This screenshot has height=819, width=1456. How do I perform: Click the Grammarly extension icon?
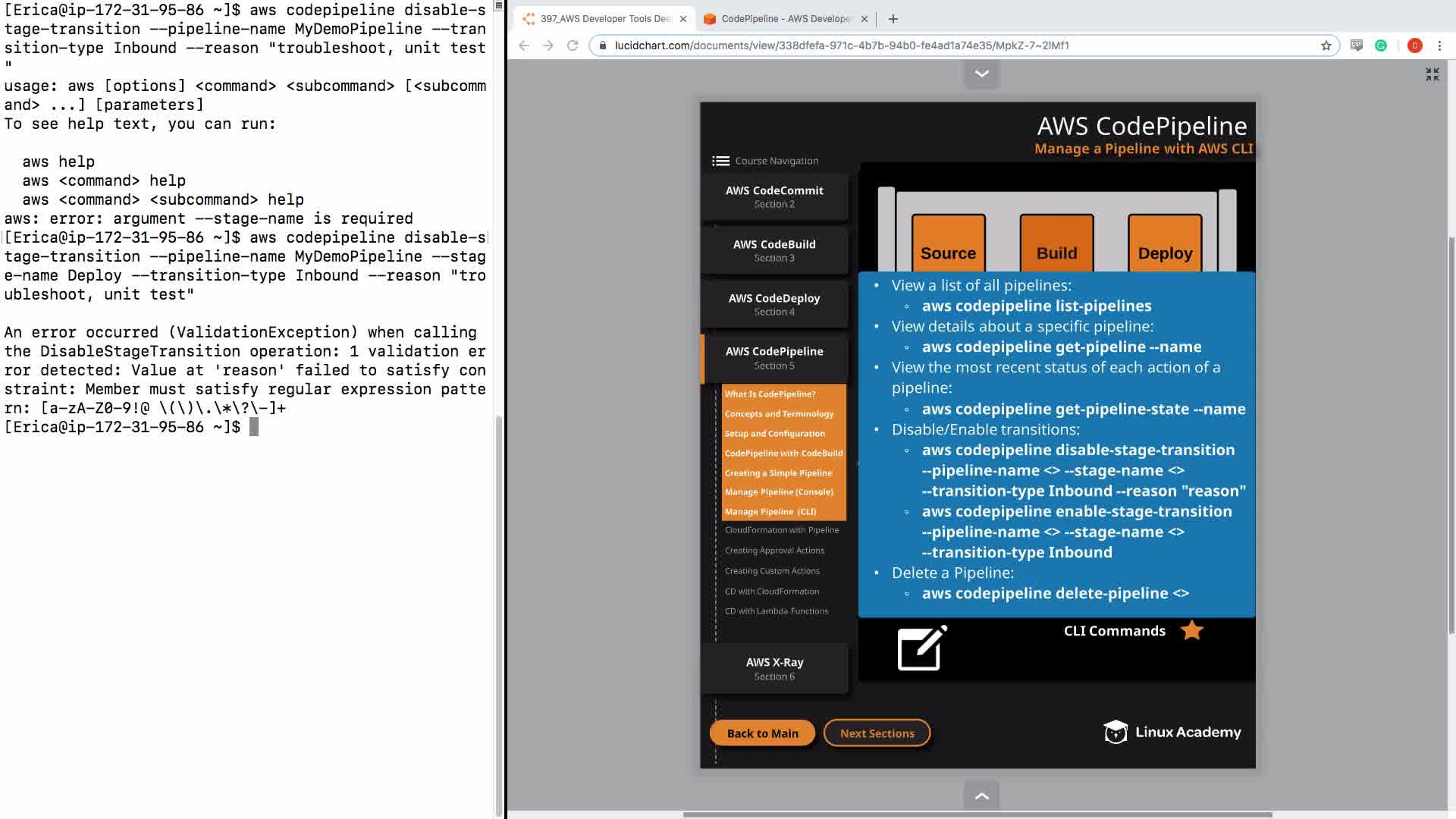coord(1381,45)
